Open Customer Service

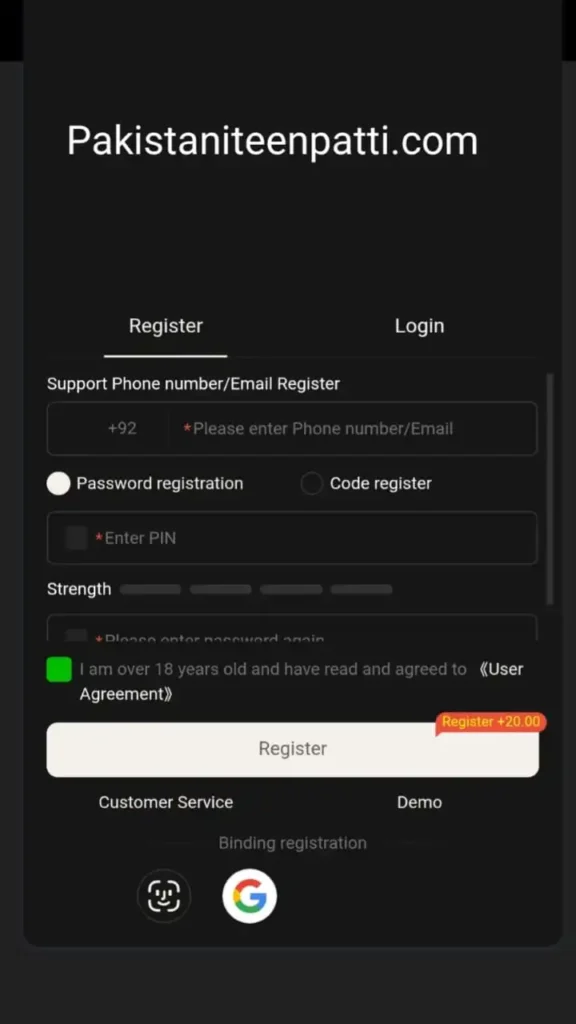point(166,802)
